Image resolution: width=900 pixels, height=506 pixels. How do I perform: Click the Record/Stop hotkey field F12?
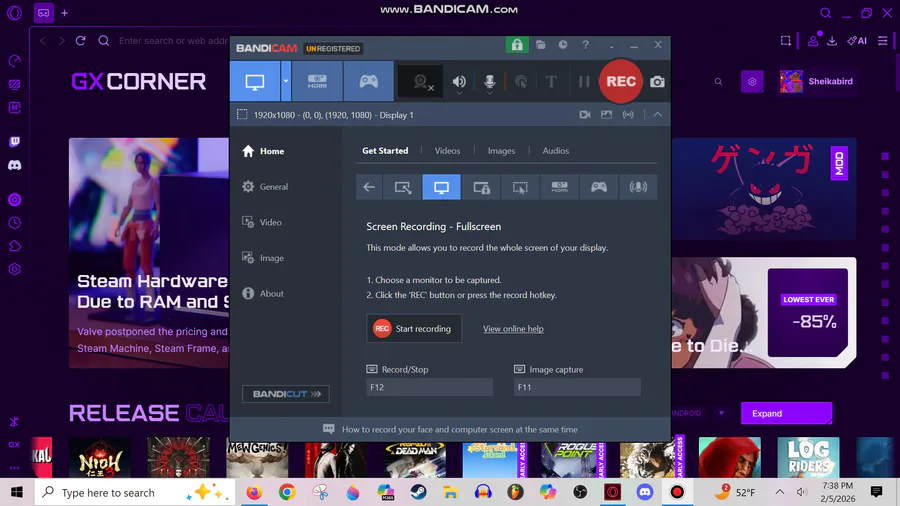tap(429, 387)
